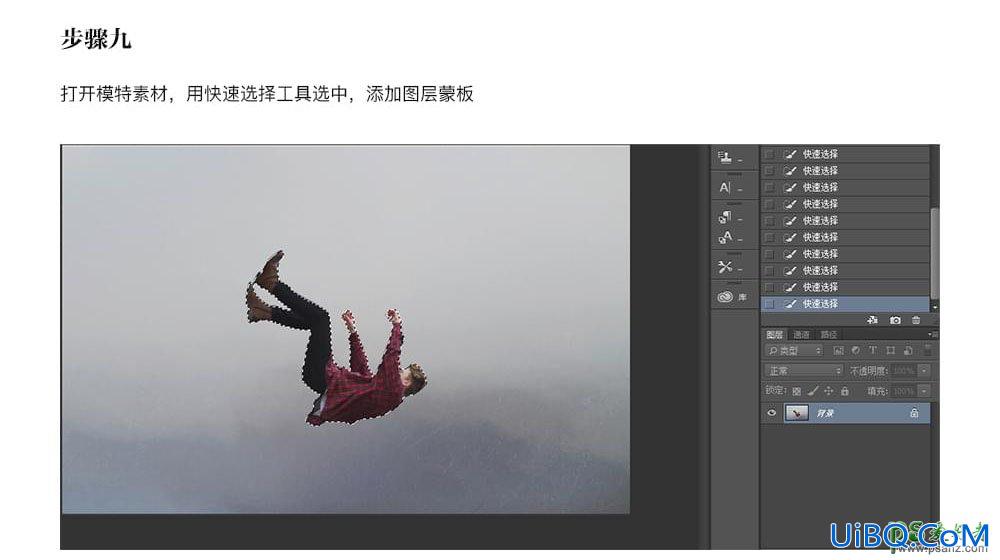Viewport: 1000px width, 560px height.
Task: Open the 正常 blend mode dropdown
Action: tap(804, 371)
